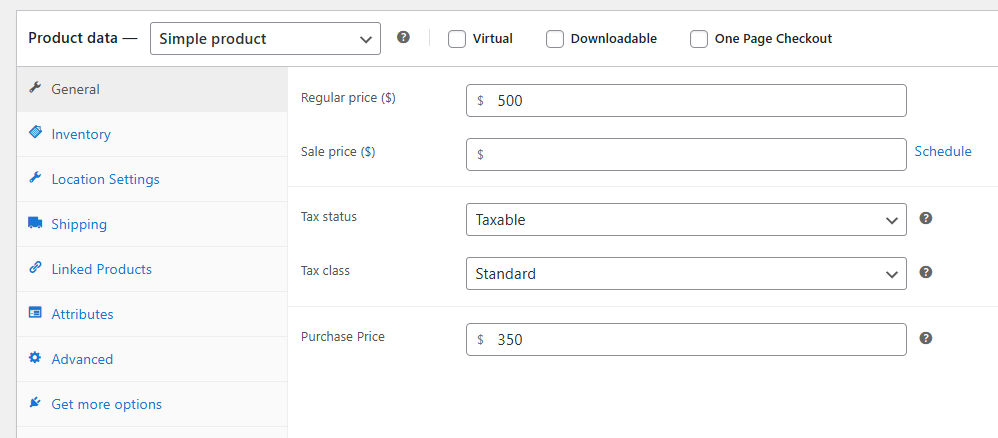Click the Advanced gear icon

(35, 358)
